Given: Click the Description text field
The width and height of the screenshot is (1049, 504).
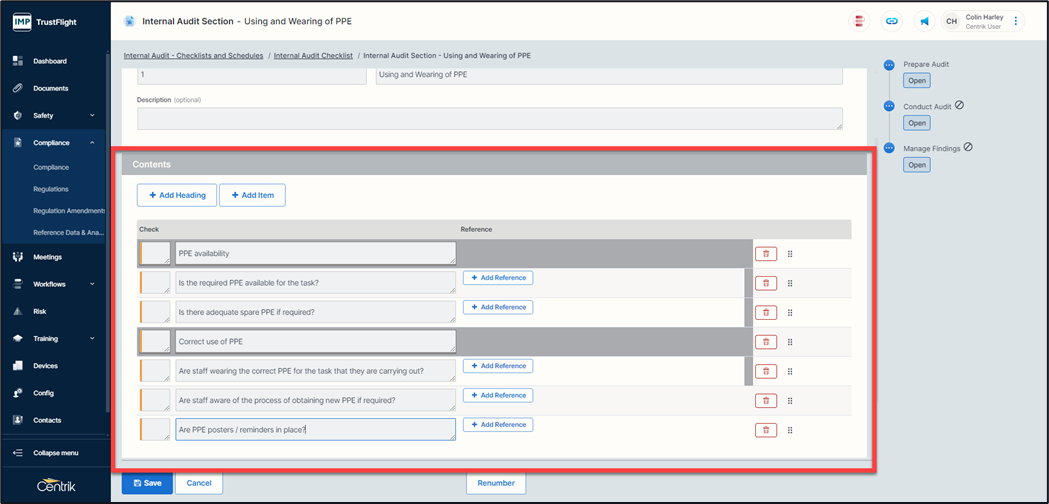Looking at the screenshot, I should coord(489,118).
